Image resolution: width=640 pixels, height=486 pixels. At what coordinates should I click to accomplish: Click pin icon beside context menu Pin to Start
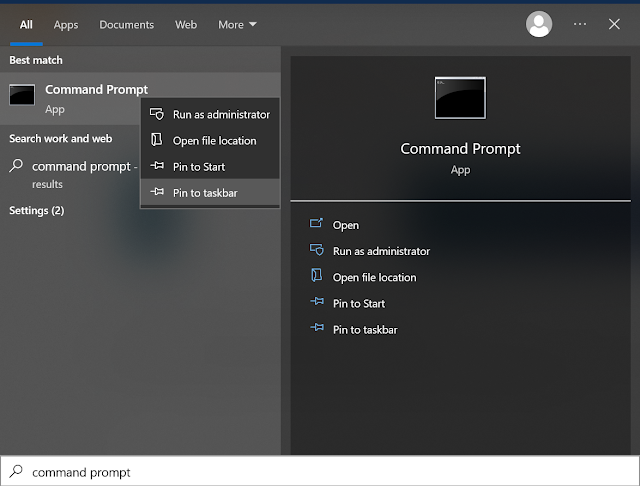coord(157,166)
